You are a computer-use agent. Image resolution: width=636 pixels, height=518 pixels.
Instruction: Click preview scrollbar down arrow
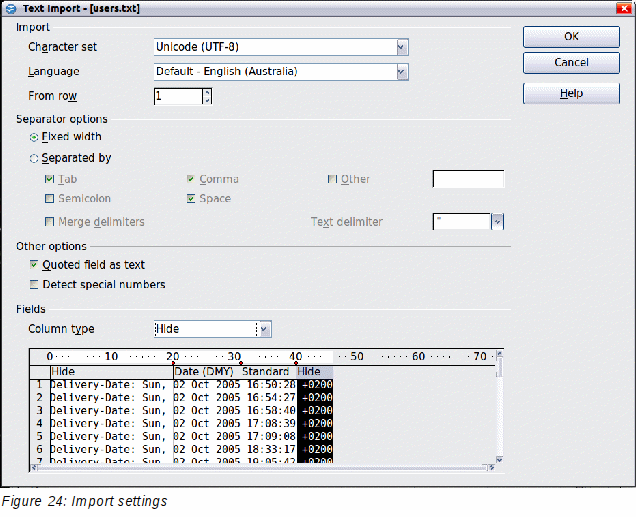499,460
